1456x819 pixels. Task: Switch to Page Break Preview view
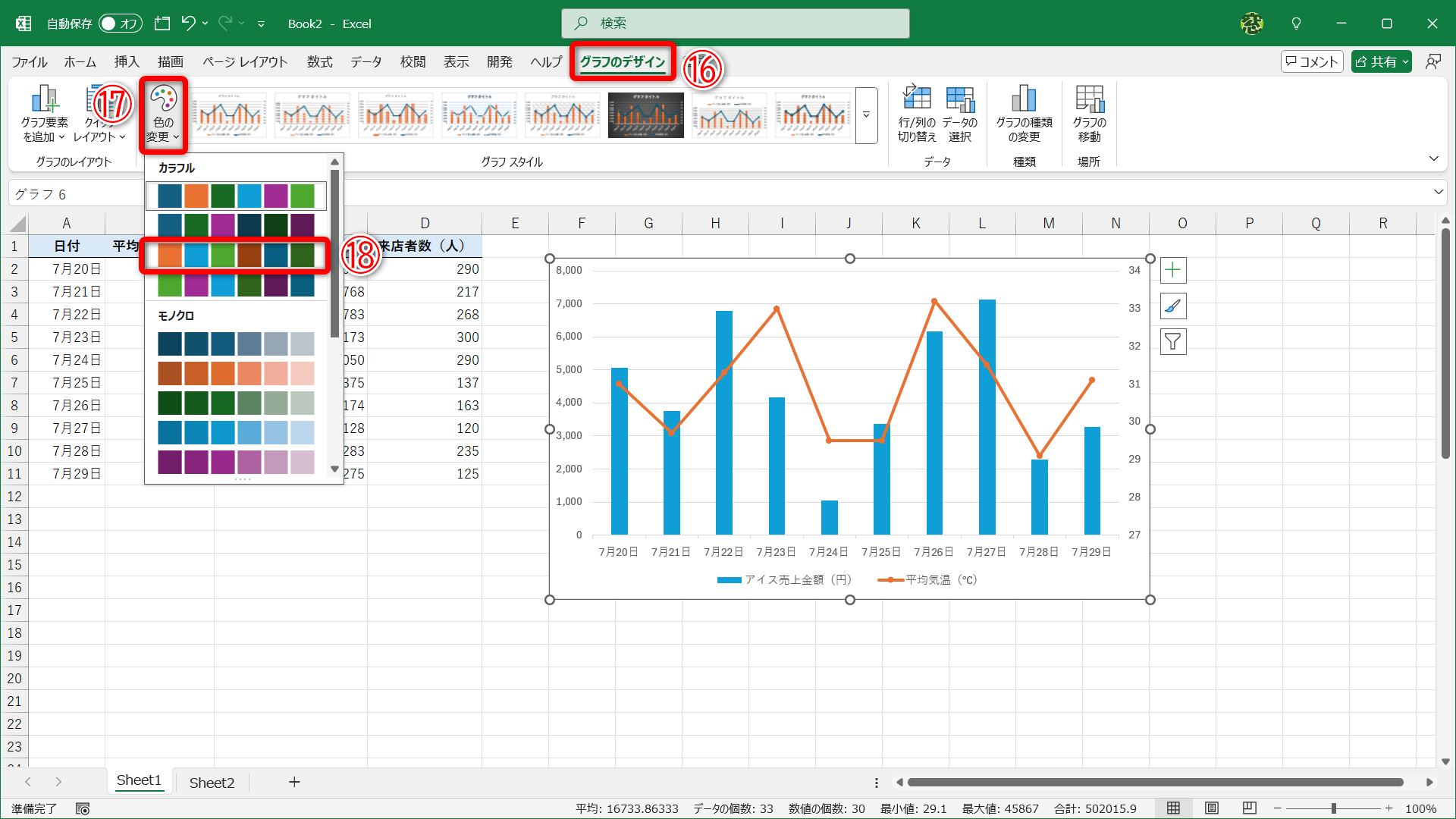[1250, 808]
